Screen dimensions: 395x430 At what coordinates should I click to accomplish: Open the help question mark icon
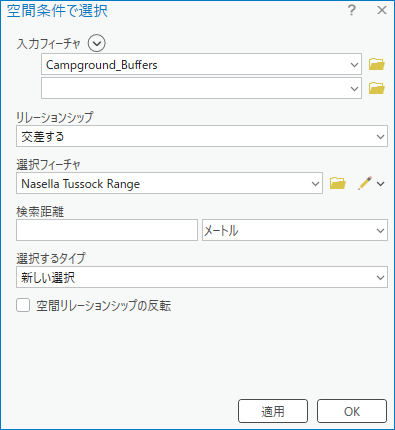[352, 10]
